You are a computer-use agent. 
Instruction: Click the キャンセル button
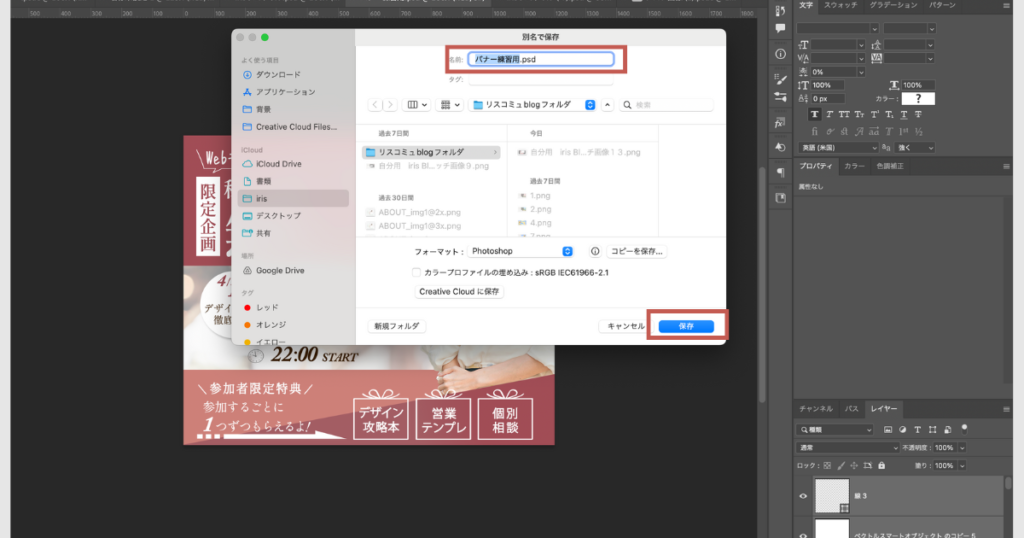625,326
